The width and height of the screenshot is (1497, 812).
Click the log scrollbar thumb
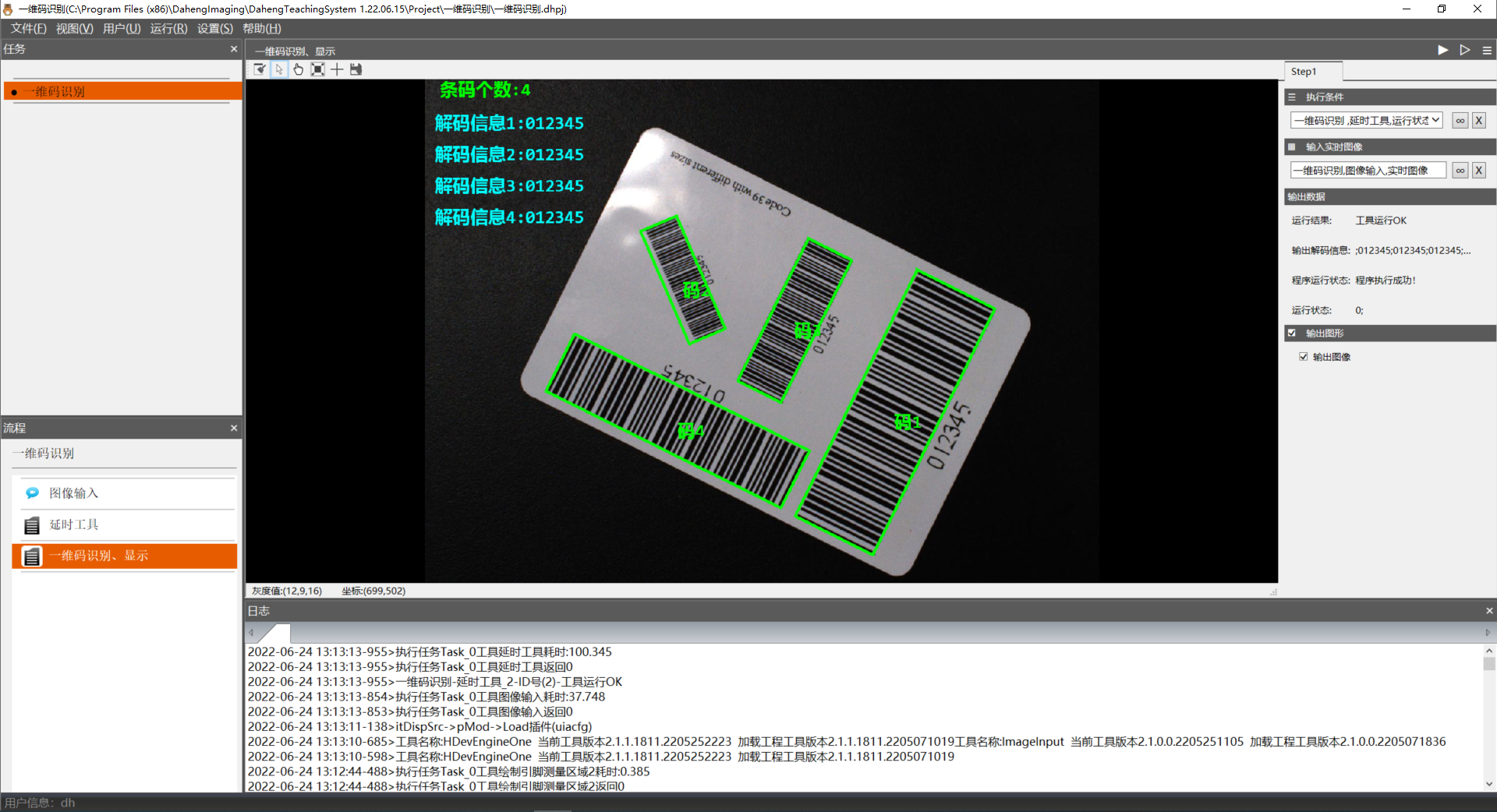1489,664
